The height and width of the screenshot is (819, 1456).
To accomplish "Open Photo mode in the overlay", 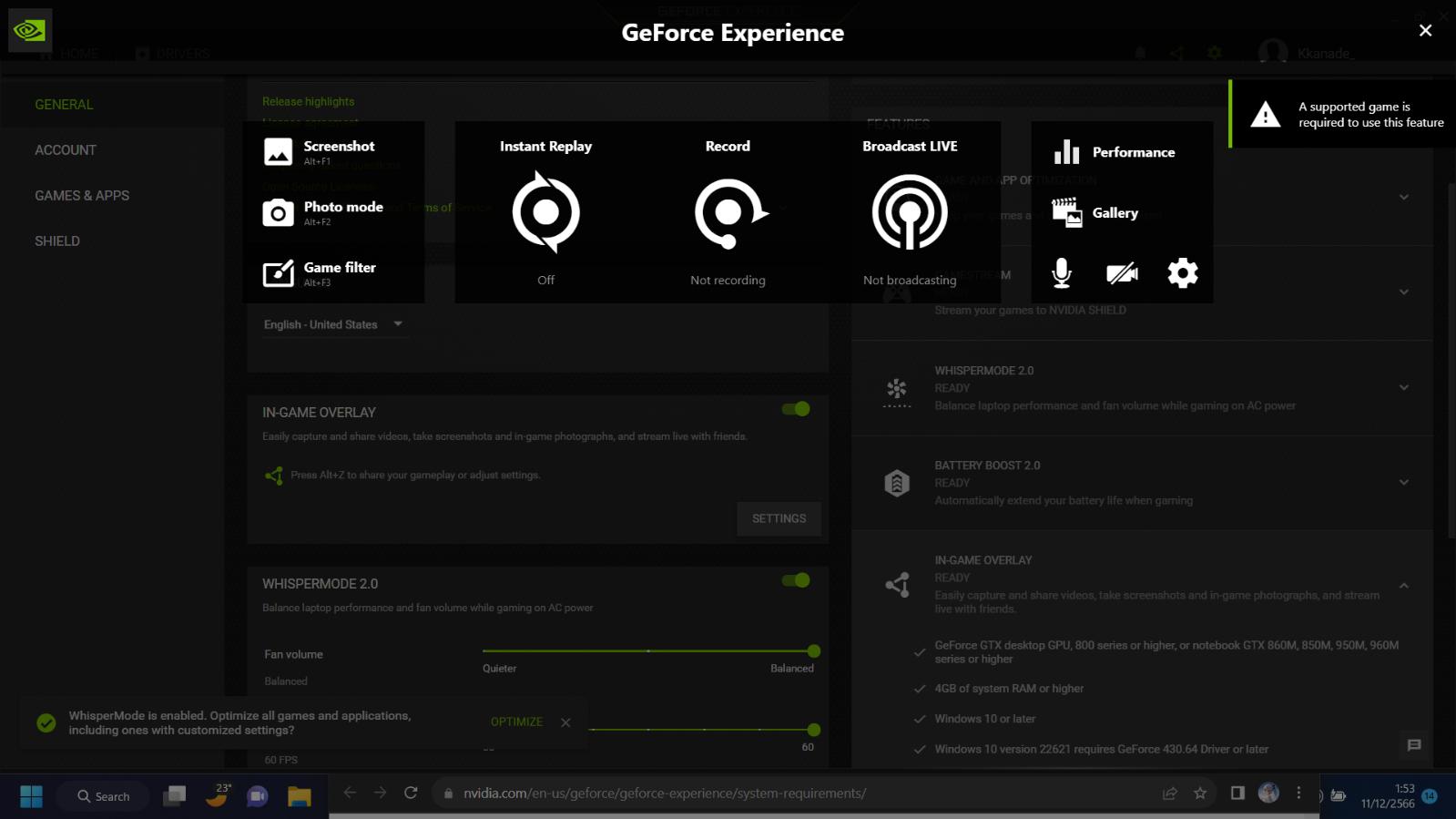I will coord(323,212).
